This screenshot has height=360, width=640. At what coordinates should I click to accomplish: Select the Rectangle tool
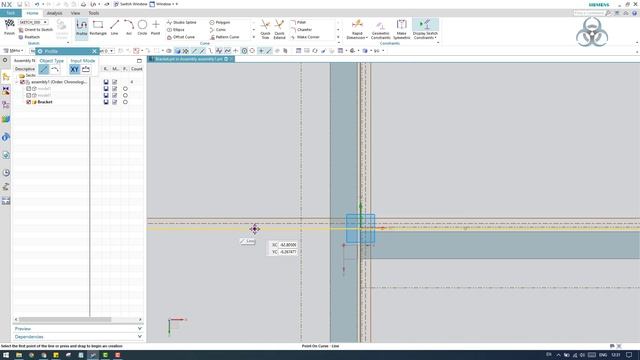point(98,28)
